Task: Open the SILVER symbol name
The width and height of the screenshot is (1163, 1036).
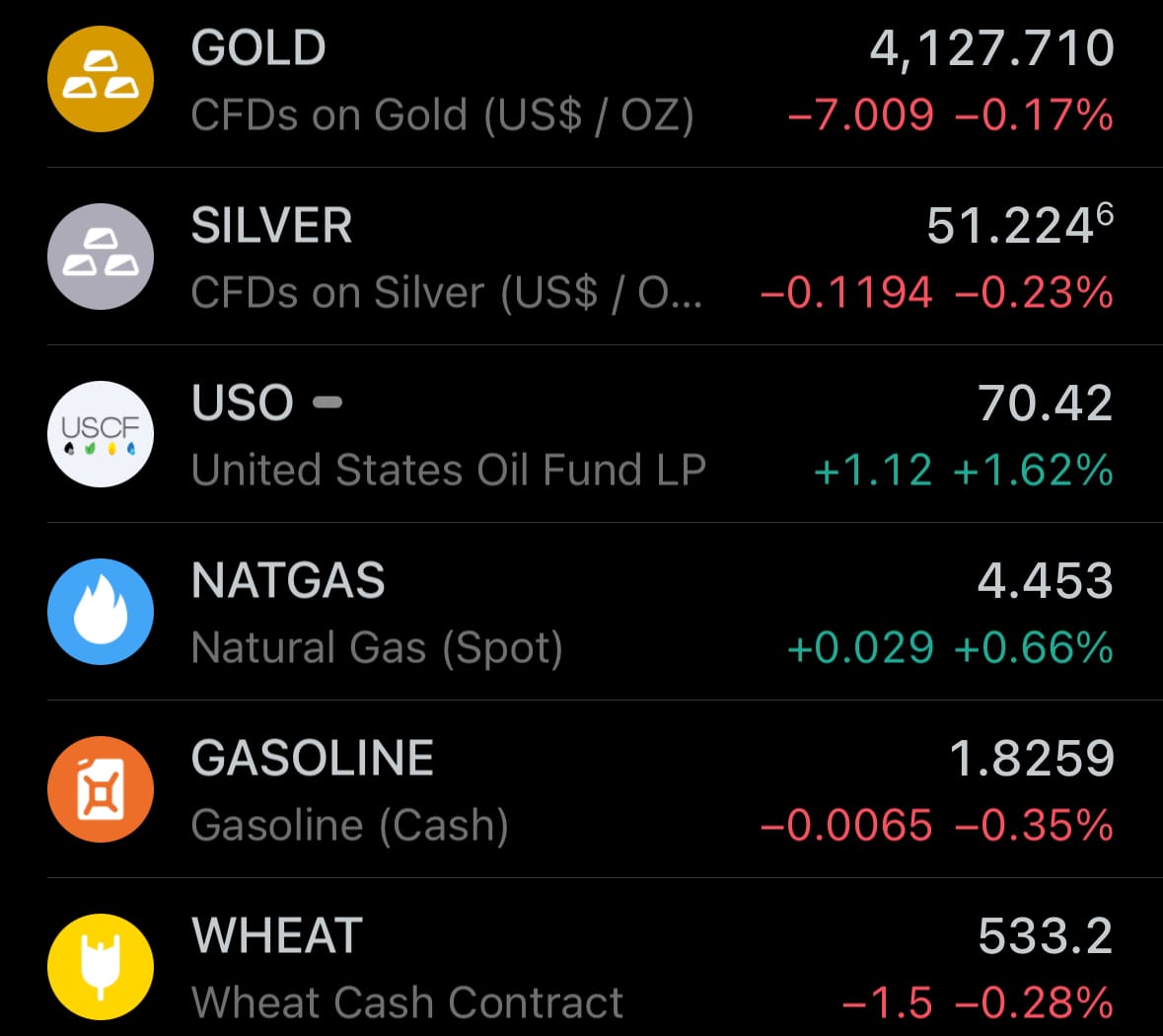Action: (x=271, y=226)
